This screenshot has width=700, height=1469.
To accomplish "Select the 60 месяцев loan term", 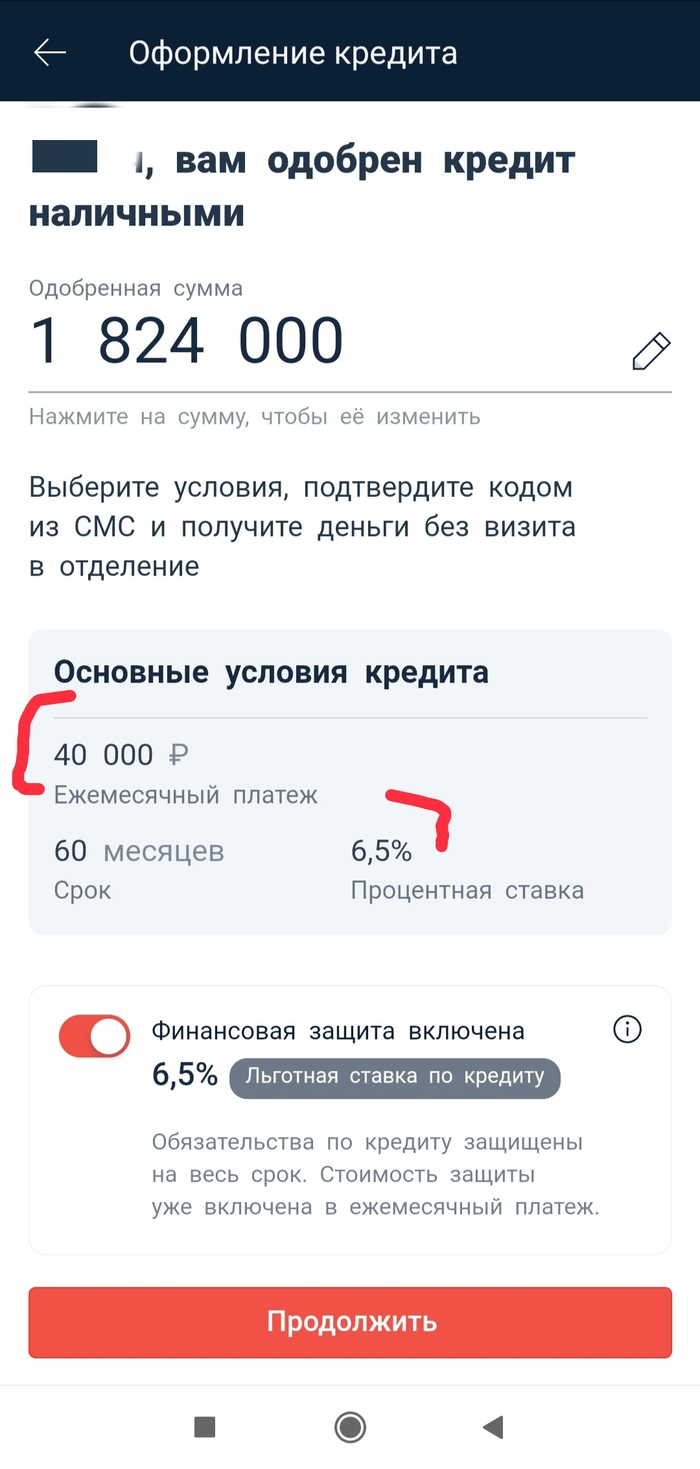I will (139, 852).
